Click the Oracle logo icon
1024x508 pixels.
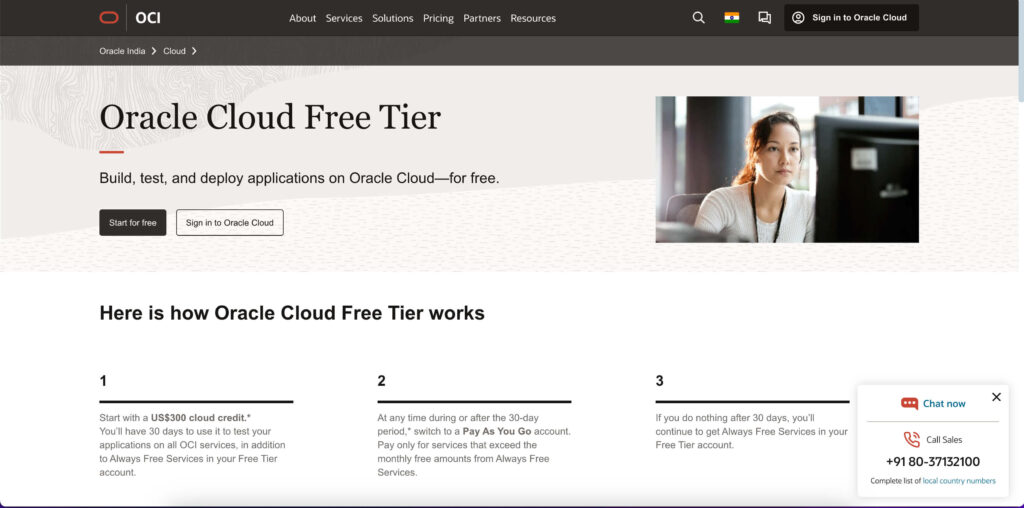point(109,18)
